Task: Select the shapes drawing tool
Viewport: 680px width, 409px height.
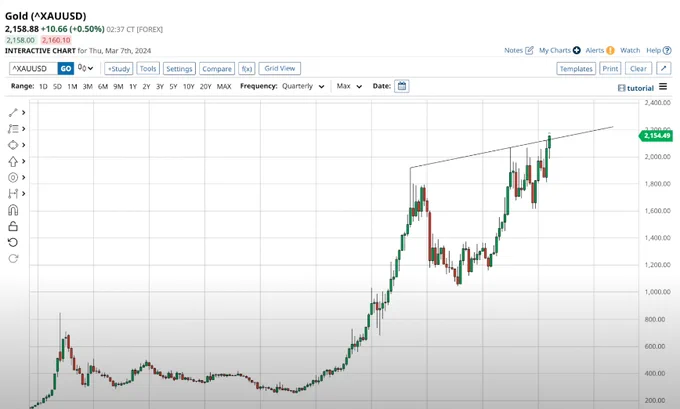Action: click(x=13, y=145)
